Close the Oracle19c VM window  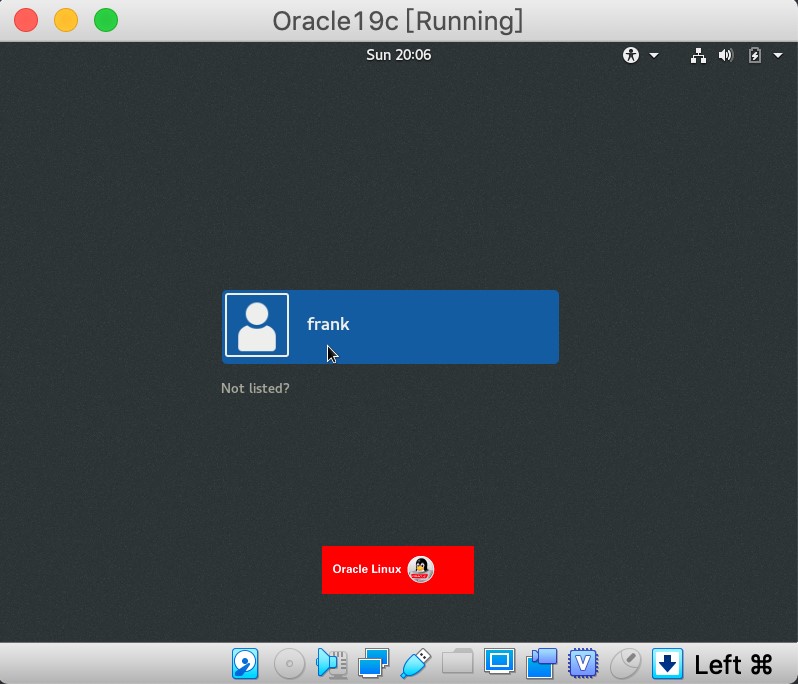pos(26,20)
